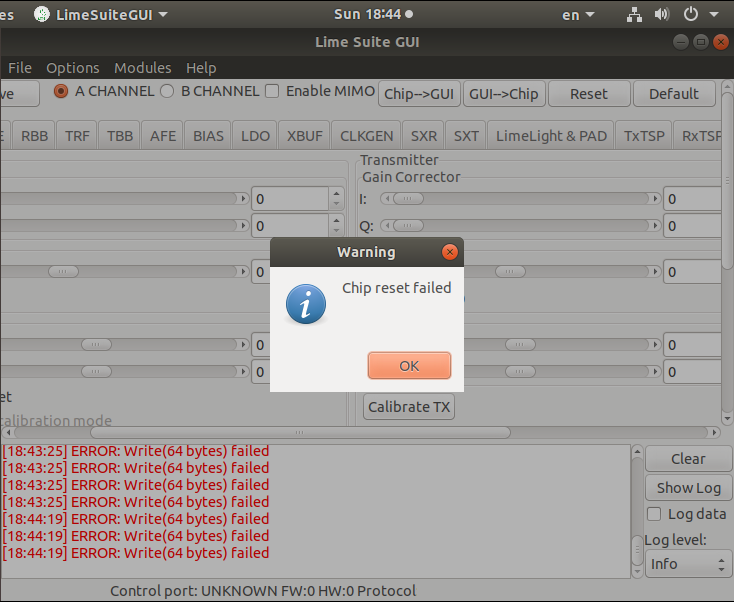Screen dimensions: 734x602
Task: Switch to the SXT tab
Action: (x=466, y=136)
